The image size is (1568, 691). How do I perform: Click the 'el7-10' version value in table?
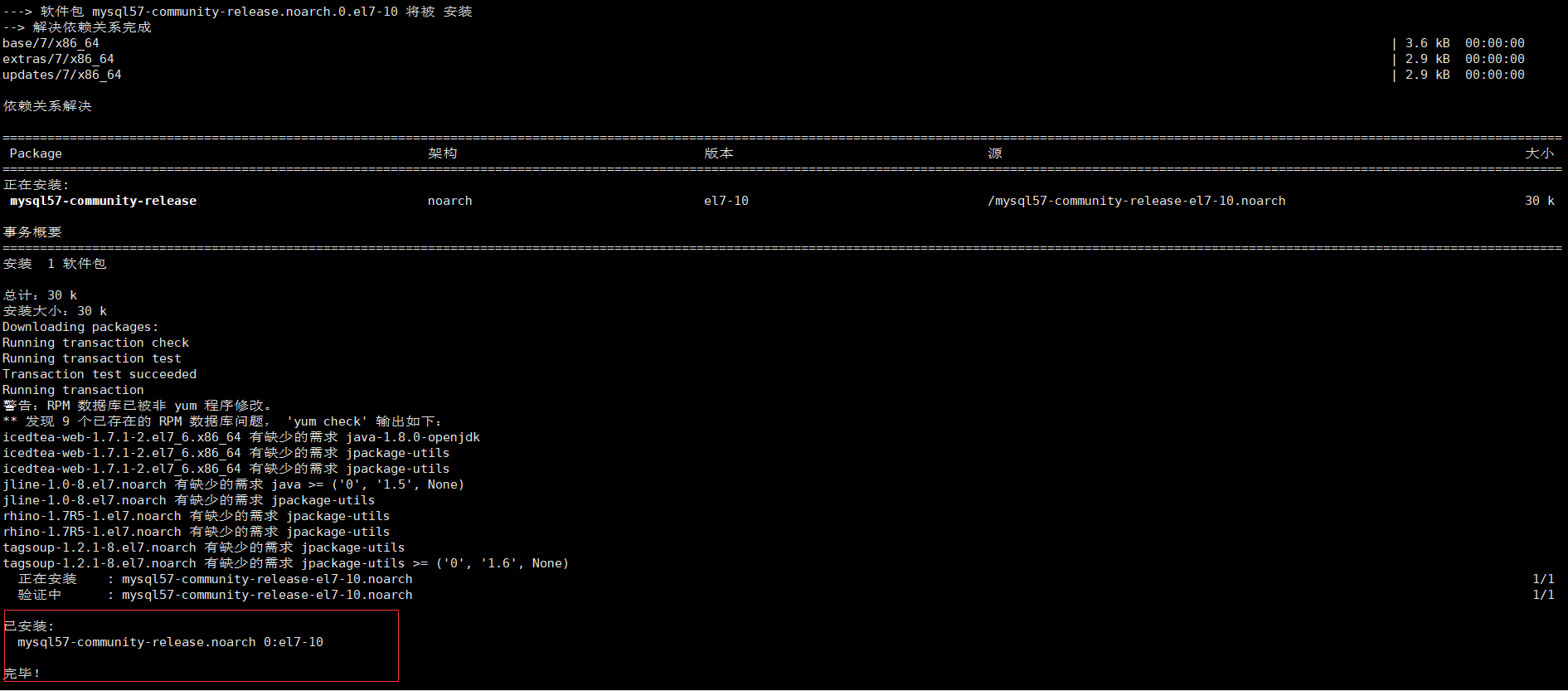click(x=726, y=201)
